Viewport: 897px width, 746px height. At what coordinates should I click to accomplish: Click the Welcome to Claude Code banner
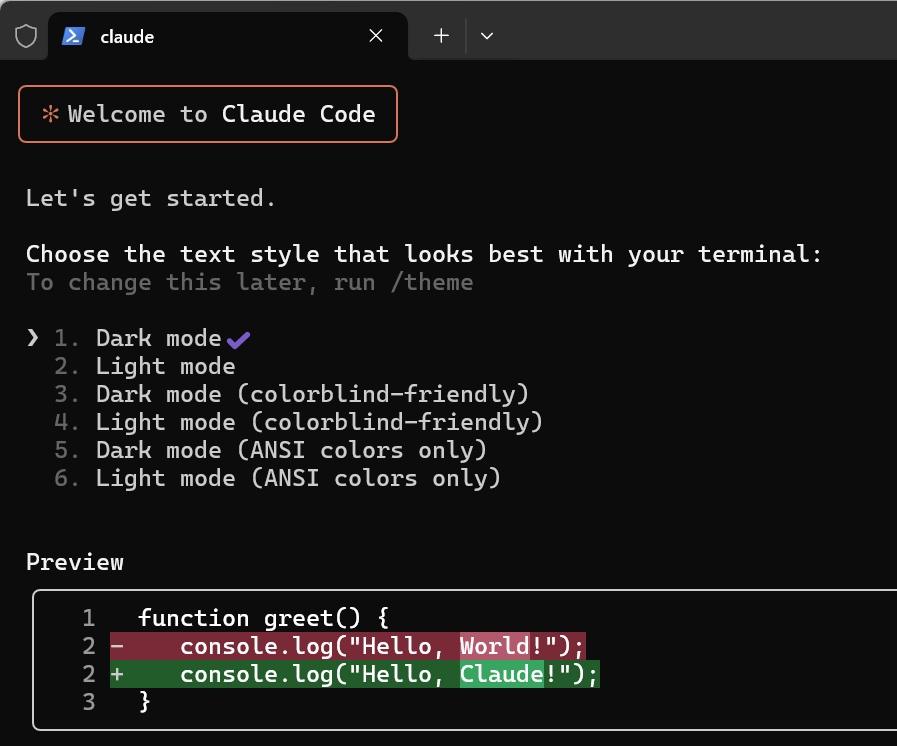tap(208, 114)
